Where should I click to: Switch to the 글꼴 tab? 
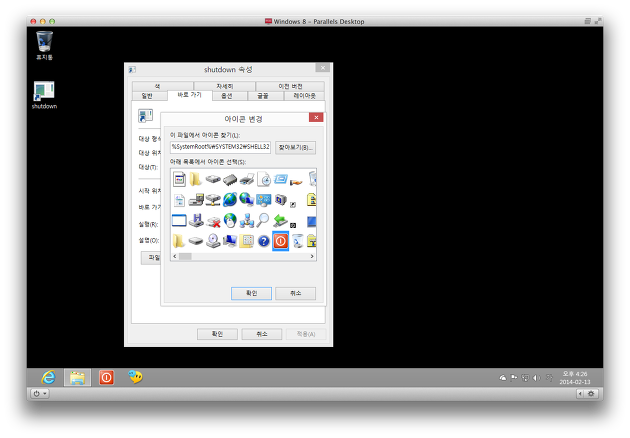(x=263, y=96)
